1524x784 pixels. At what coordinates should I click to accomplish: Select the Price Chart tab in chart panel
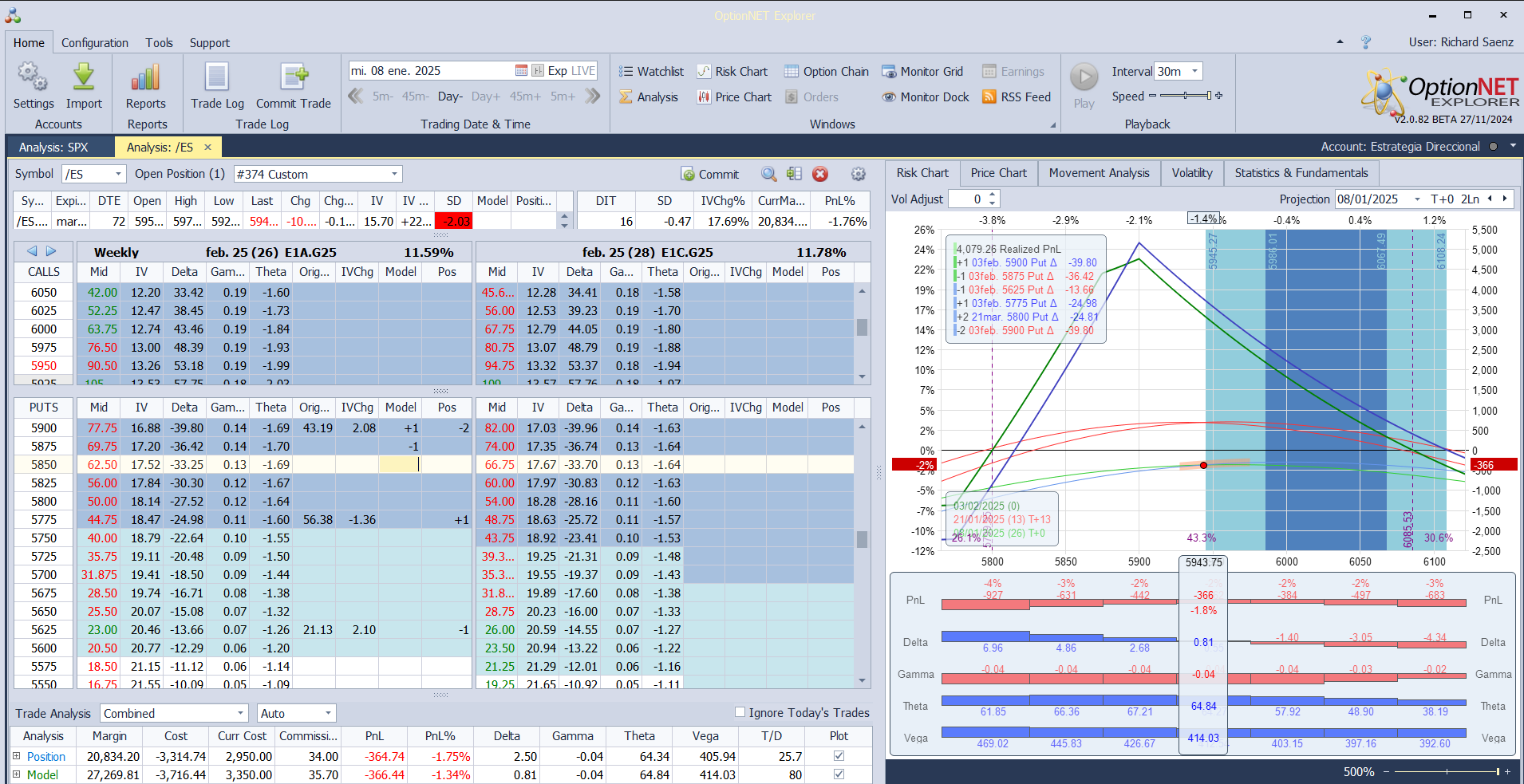[998, 173]
